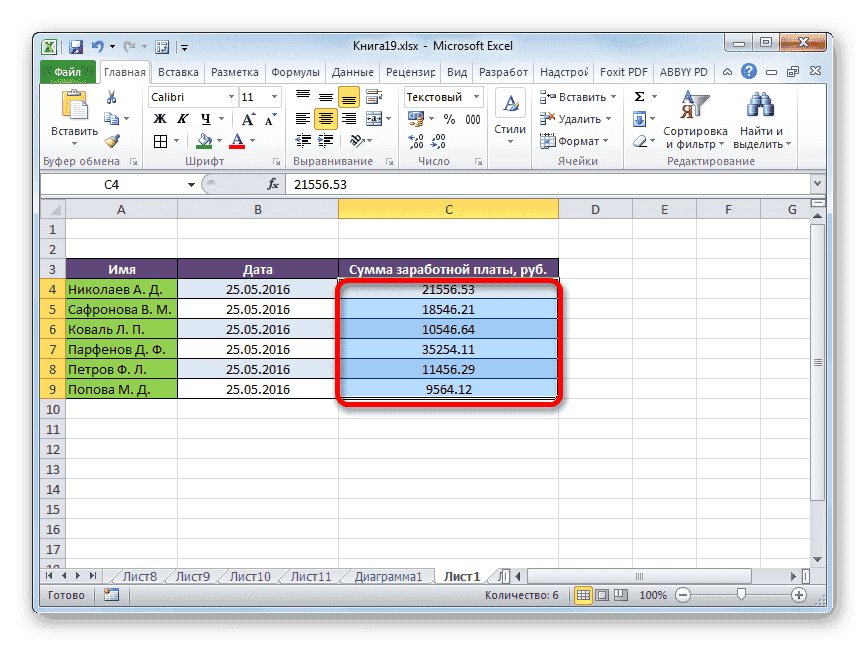Open the font size dropdown
Viewport: 866px width, 646px height.
pos(274,97)
